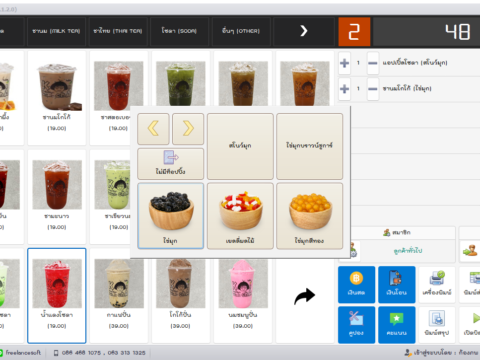Image resolution: width=480 pixels, height=360 pixels.
Task: Choose money transfer phone icon
Action: 396,278
